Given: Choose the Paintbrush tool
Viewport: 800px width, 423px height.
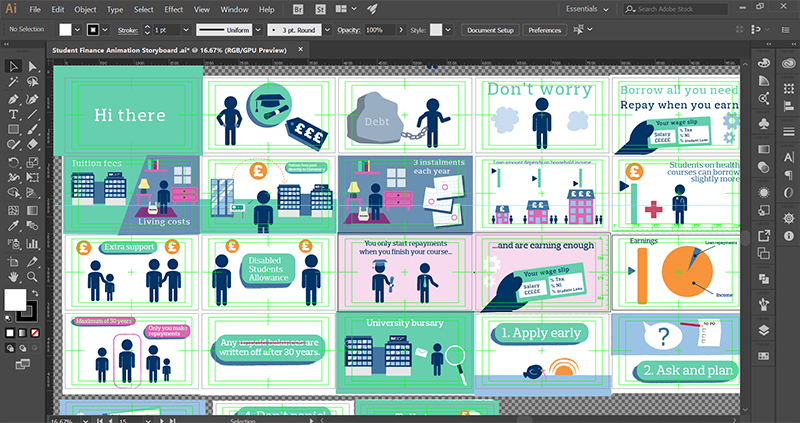Looking at the screenshot, I should click(x=32, y=130).
